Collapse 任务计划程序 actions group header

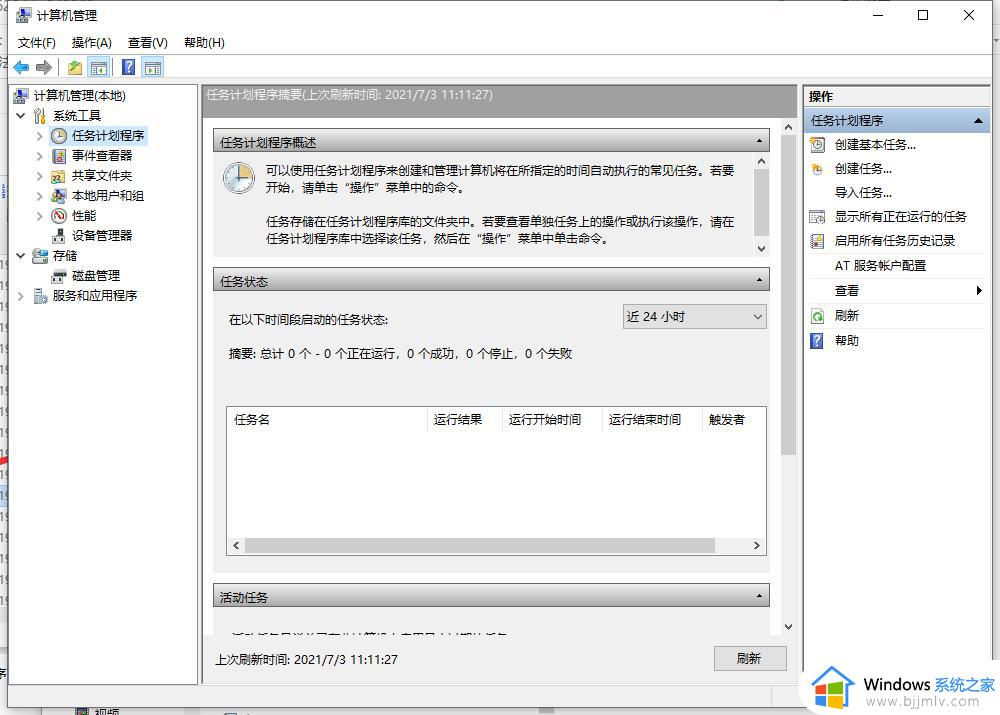click(978, 121)
